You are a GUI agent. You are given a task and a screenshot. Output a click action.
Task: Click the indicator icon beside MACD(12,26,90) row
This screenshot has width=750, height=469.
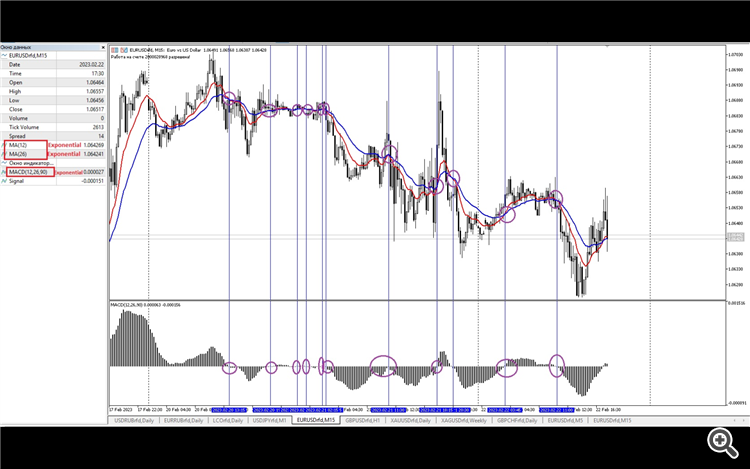pos(4,172)
